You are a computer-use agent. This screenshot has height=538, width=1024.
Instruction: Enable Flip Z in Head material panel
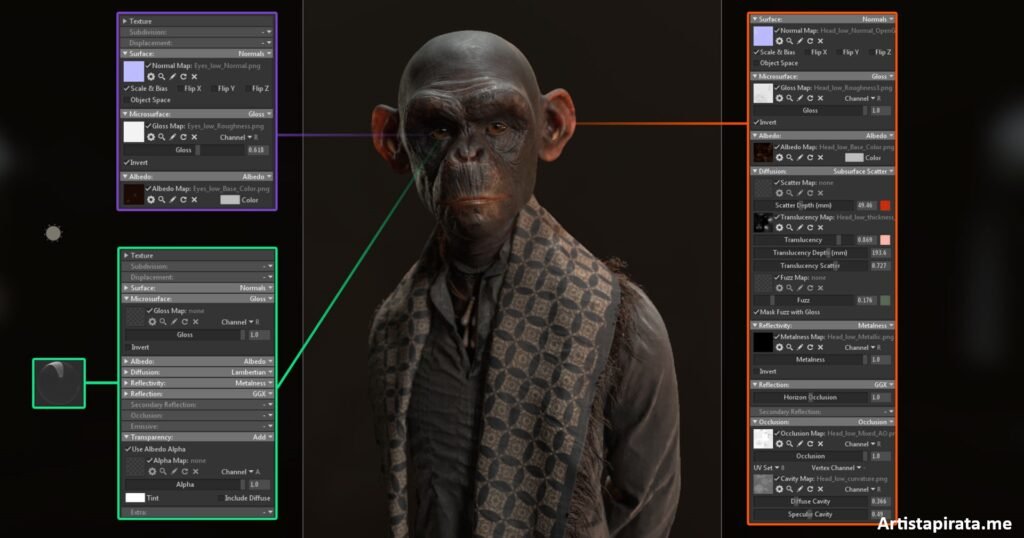coord(871,52)
